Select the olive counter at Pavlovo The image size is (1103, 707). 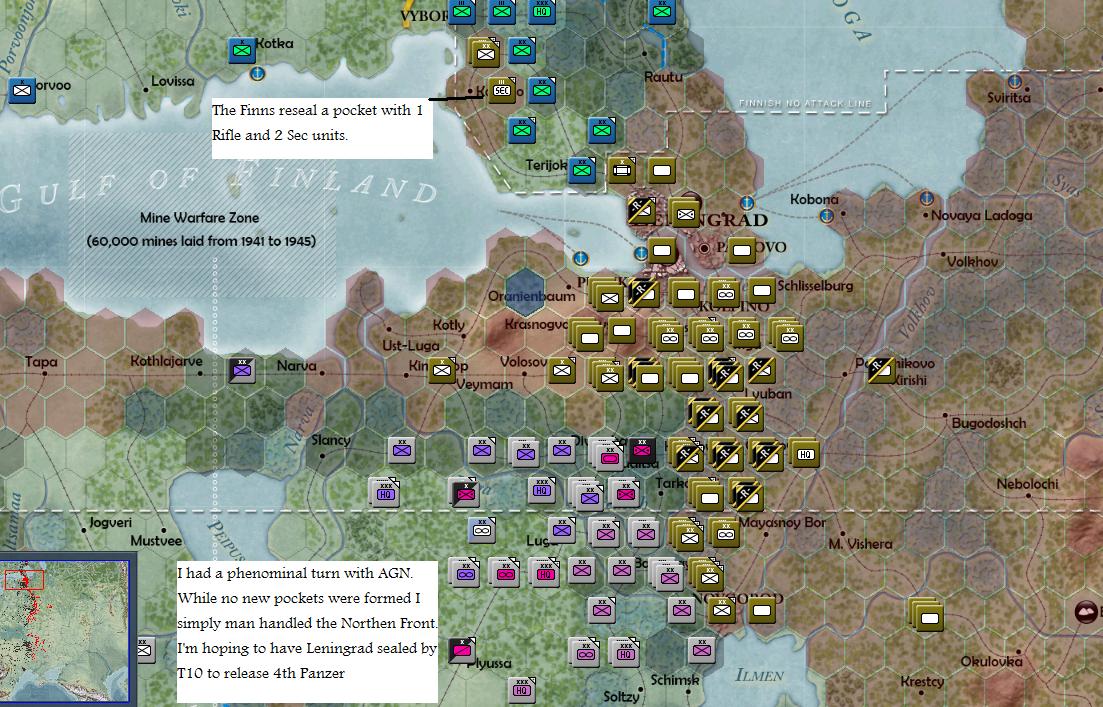(742, 250)
